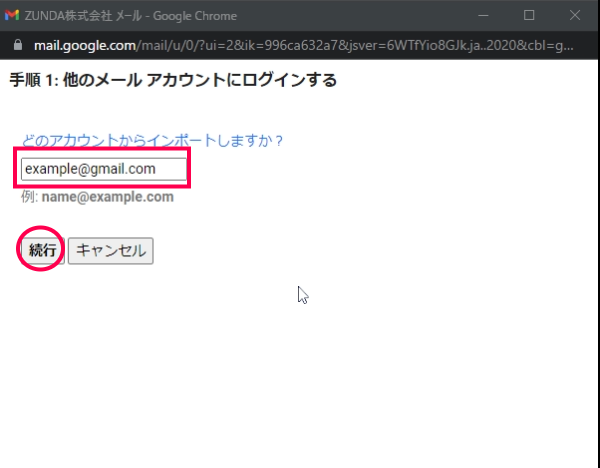Screen dimensions: 600x468
Task: Click the 例: name@example.com hint text
Action: [97, 197]
